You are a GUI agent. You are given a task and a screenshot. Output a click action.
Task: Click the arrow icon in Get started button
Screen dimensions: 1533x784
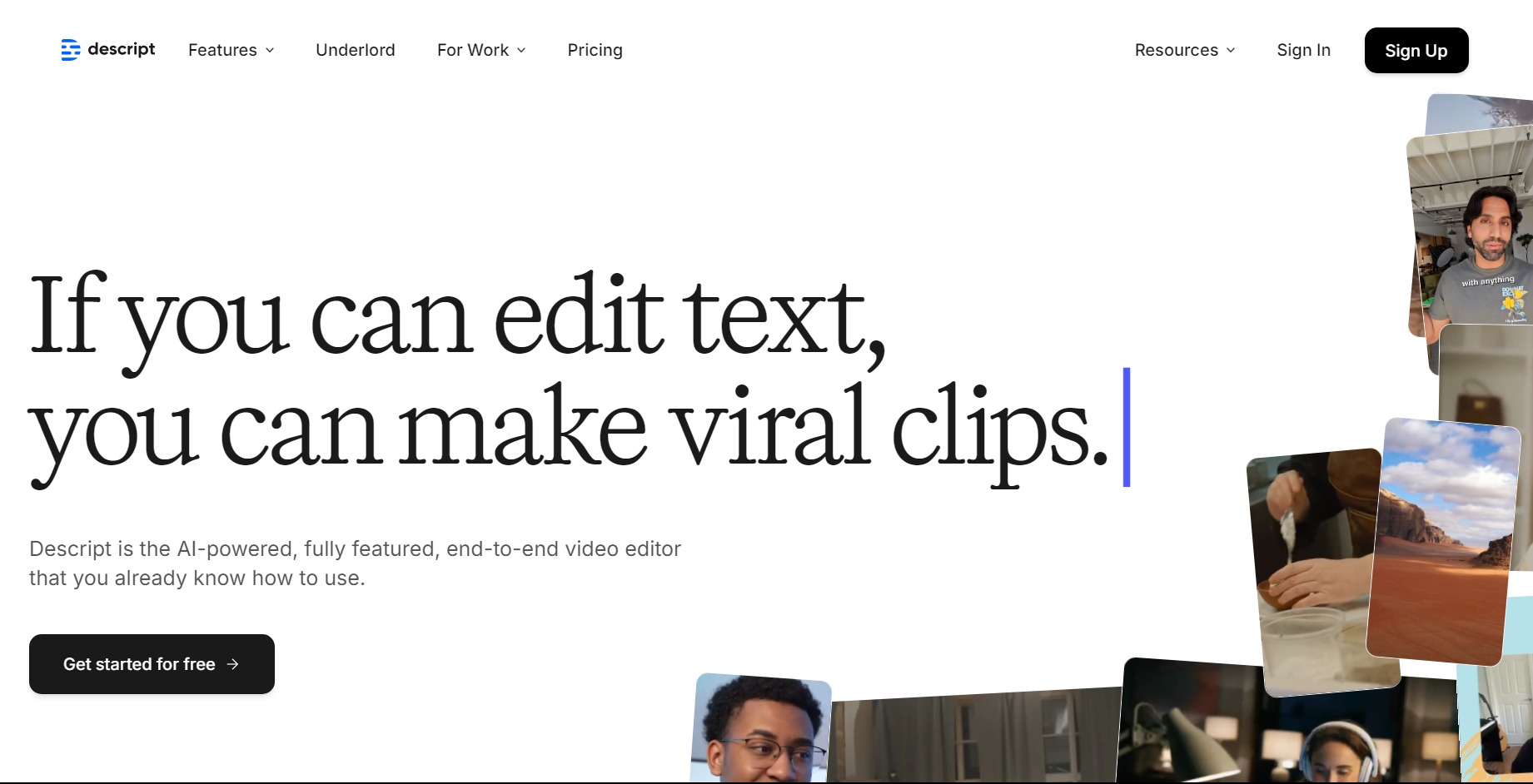click(x=233, y=664)
